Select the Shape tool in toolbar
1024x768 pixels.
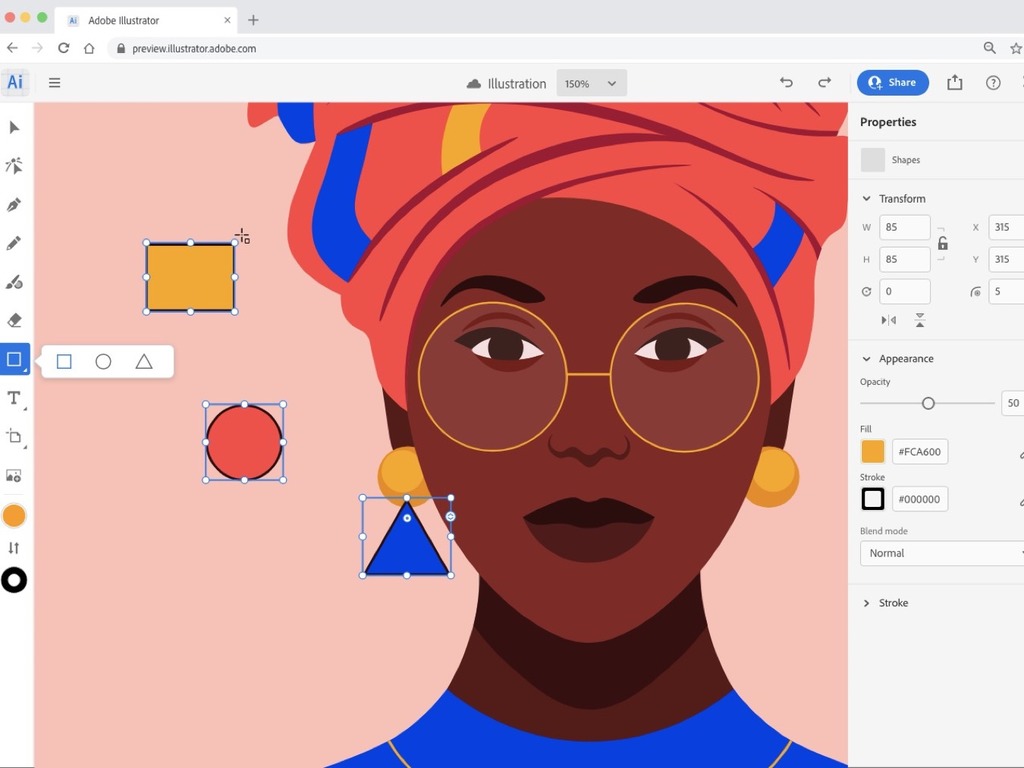tap(15, 359)
